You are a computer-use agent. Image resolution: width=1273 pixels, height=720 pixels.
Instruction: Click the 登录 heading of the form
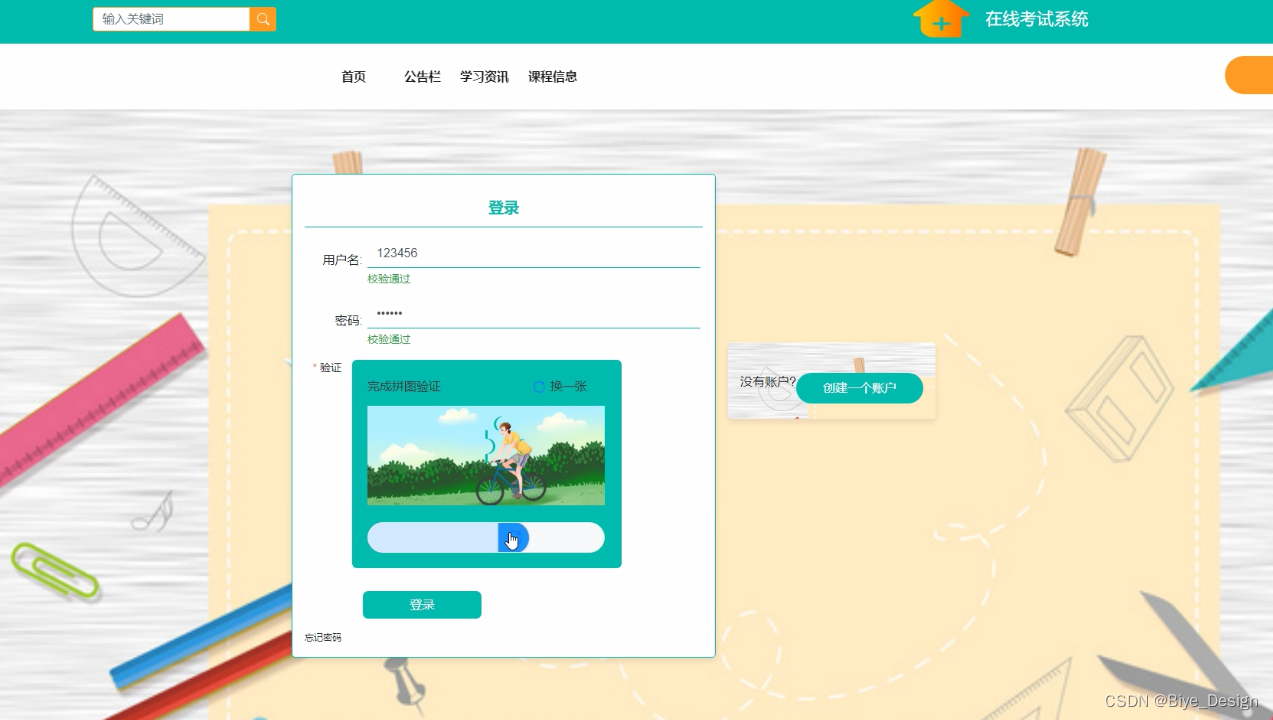tap(503, 208)
